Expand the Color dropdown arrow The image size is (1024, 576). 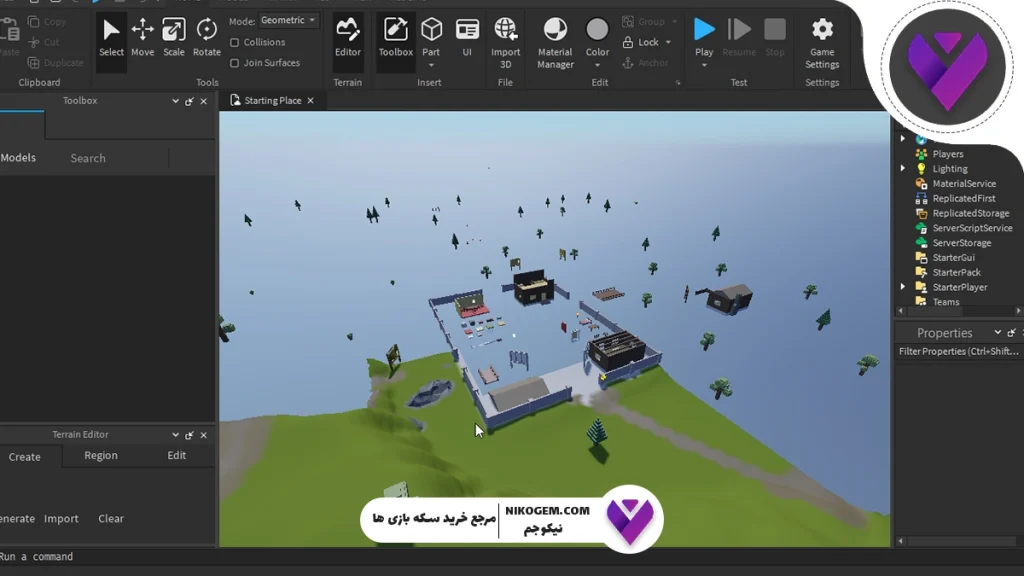(597, 65)
